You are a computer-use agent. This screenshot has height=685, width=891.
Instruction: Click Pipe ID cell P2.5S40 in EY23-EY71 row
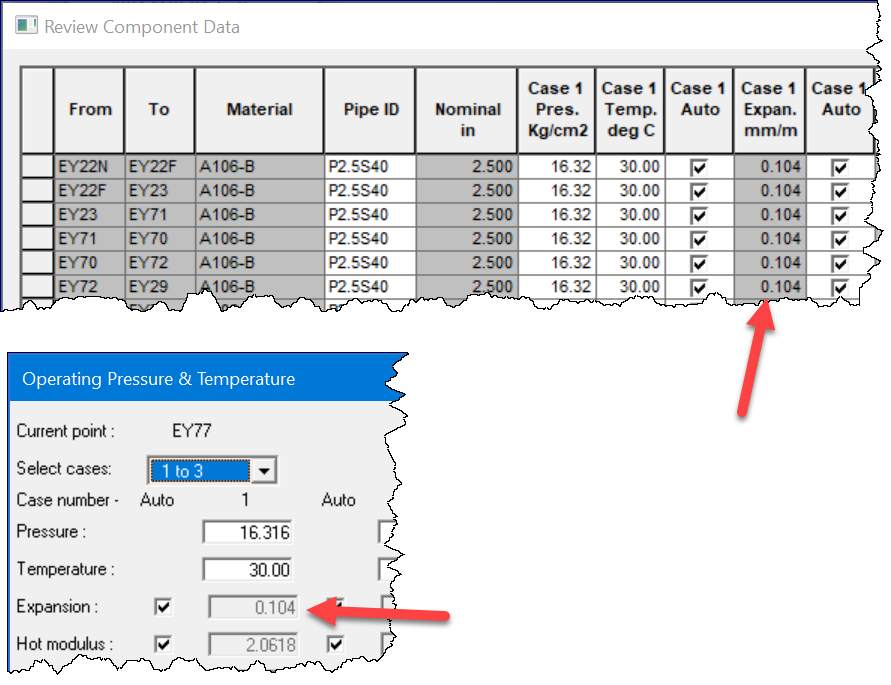370,214
